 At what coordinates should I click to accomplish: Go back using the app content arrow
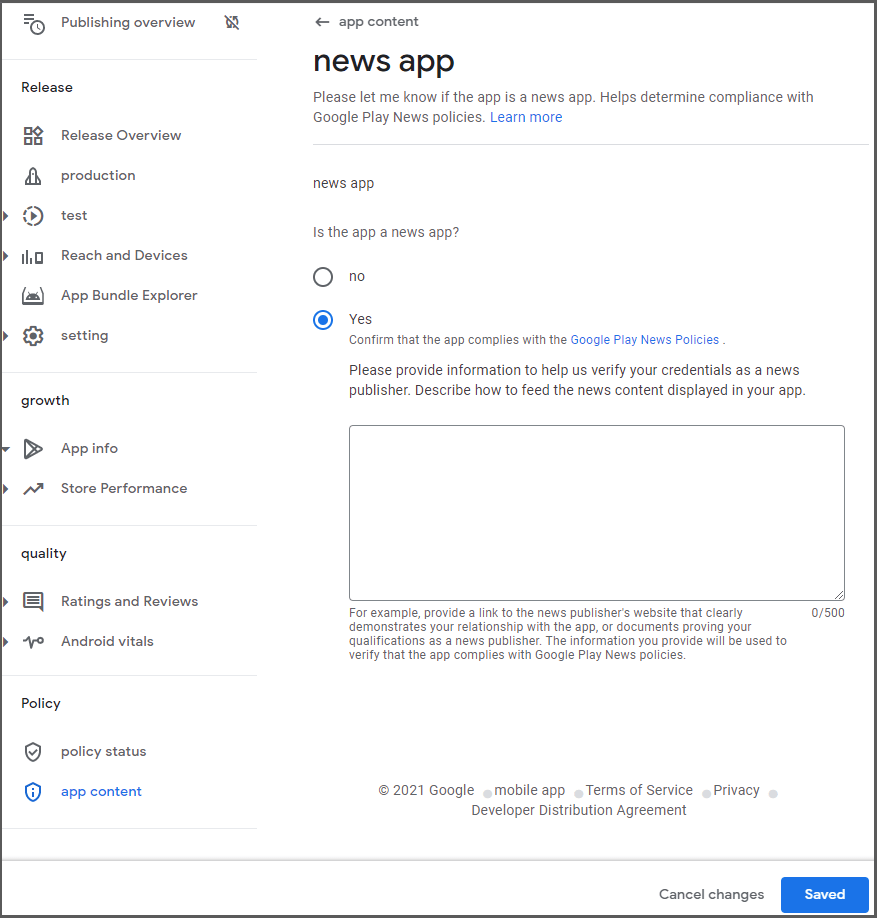(x=322, y=22)
